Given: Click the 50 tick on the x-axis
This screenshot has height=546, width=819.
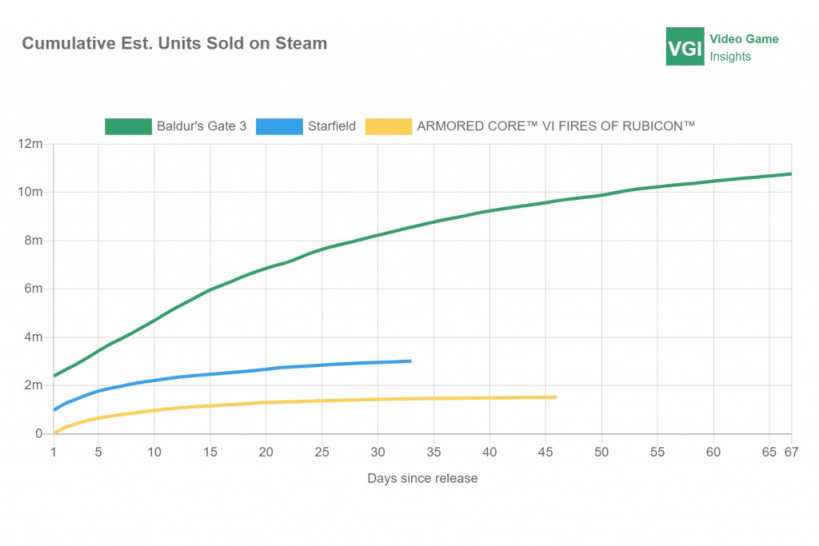Looking at the screenshot, I should tap(601, 452).
